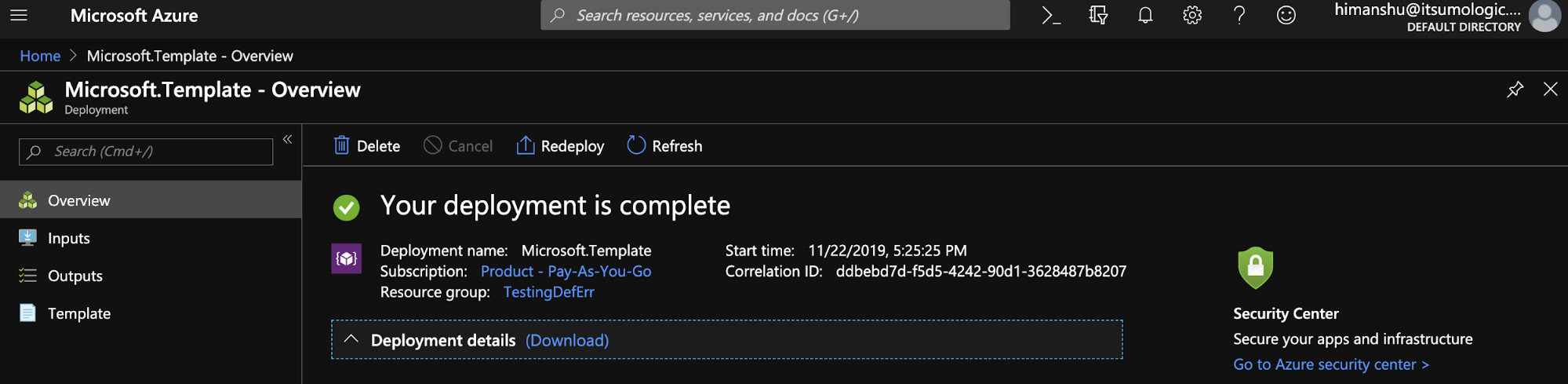Pin this blade to dashboard

point(1515,90)
